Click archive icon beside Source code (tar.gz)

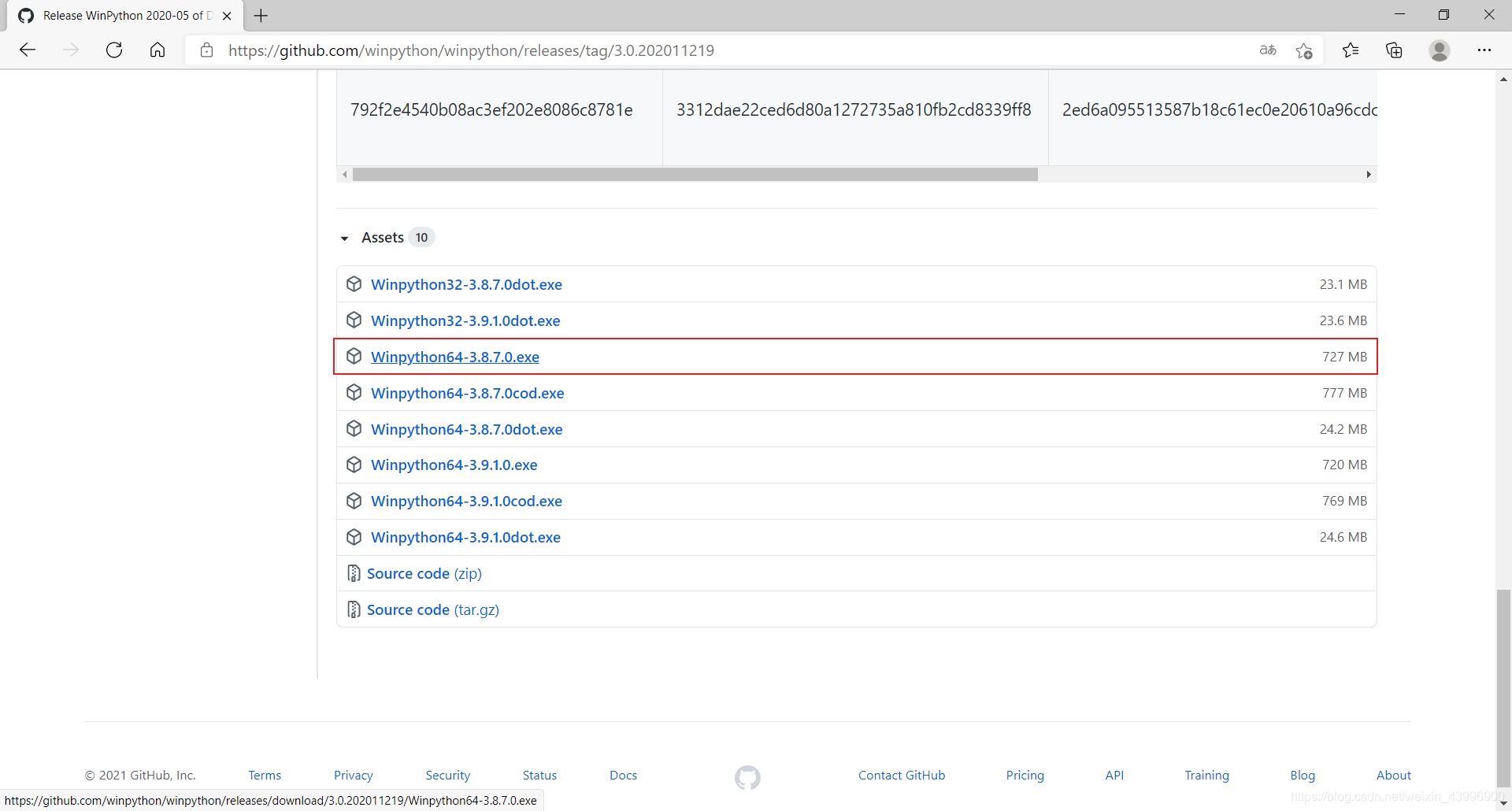coord(354,609)
